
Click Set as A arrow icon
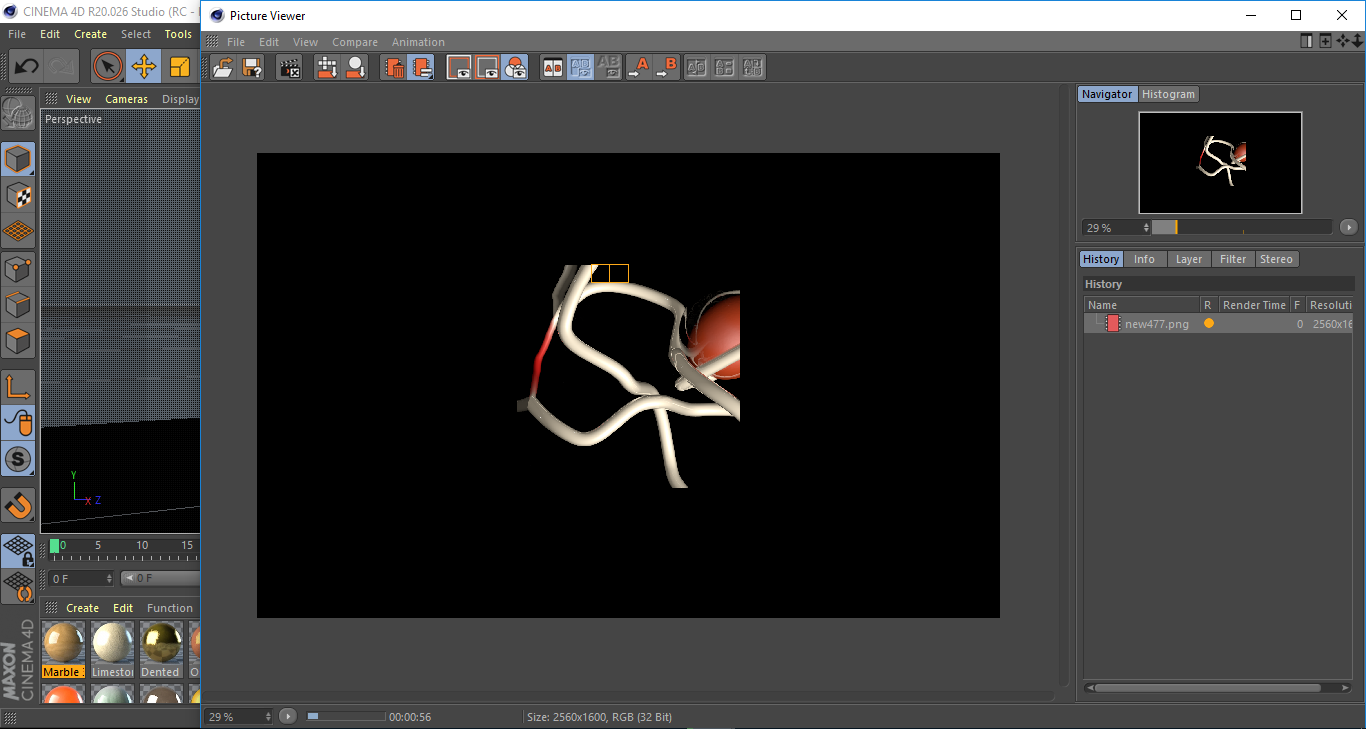pos(638,68)
